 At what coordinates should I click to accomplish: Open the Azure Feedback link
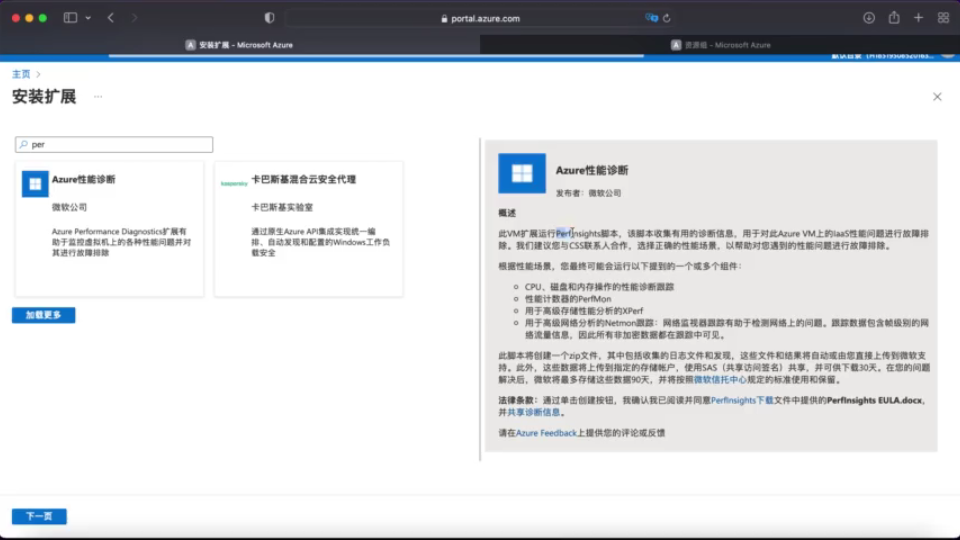tap(546, 433)
